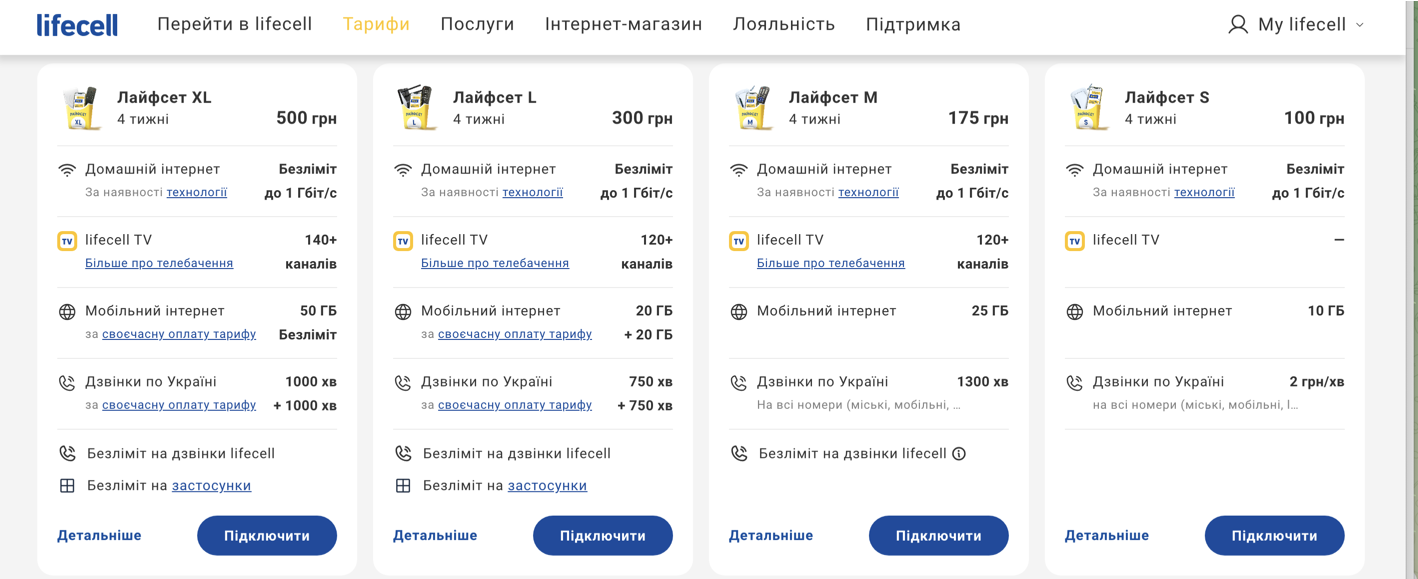Click the globe icon in Лайфсет M card
Viewport: 1418px width, 579px height.
[739, 312]
